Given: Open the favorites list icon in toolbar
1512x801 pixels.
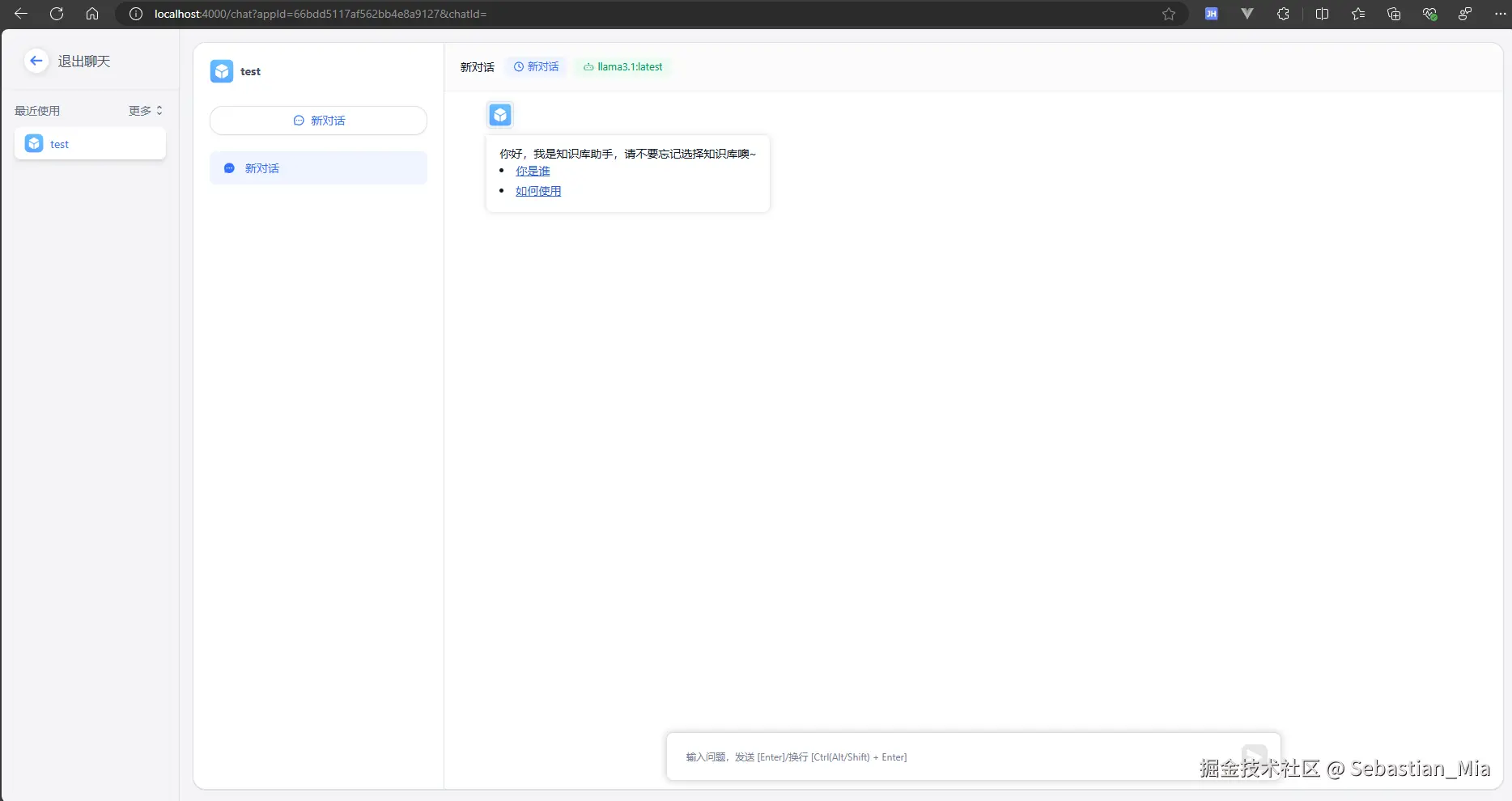Looking at the screenshot, I should 1358,14.
